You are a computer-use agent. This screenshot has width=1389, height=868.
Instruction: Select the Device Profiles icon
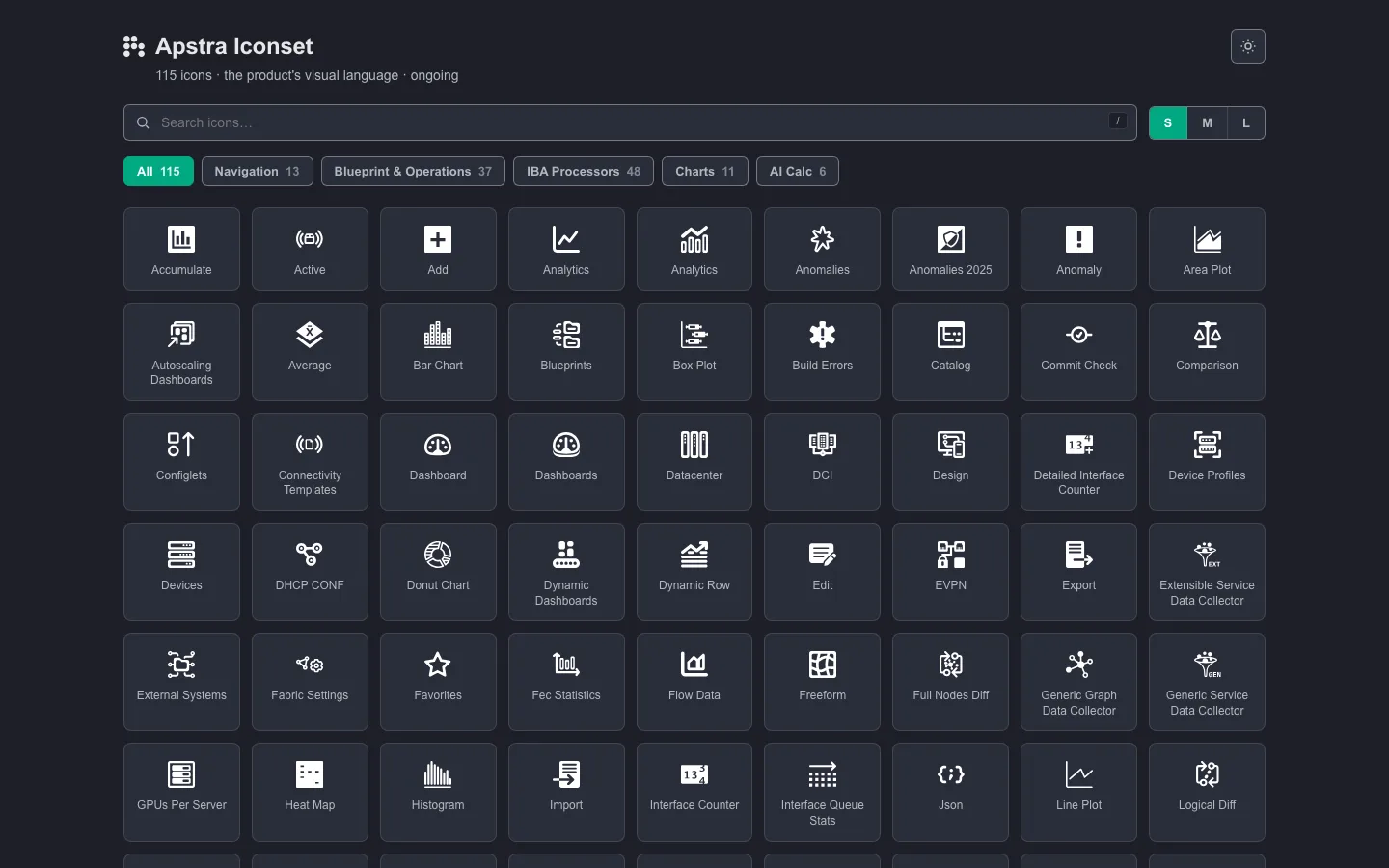pos(1207,462)
